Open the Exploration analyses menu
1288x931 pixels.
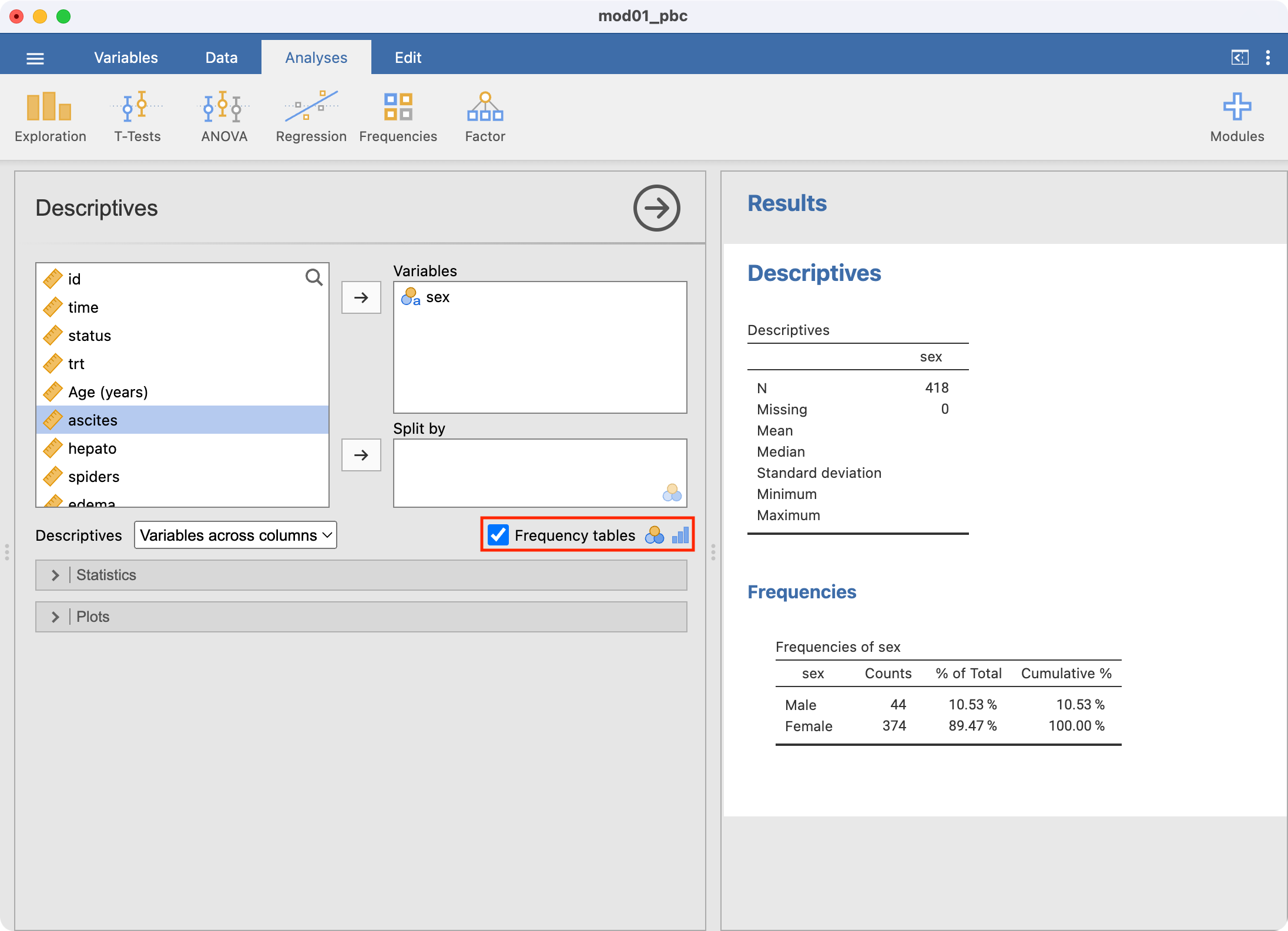[50, 118]
